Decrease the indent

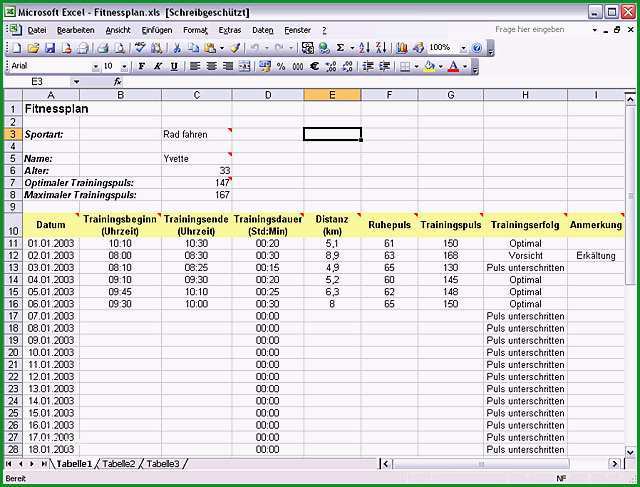click(x=368, y=66)
